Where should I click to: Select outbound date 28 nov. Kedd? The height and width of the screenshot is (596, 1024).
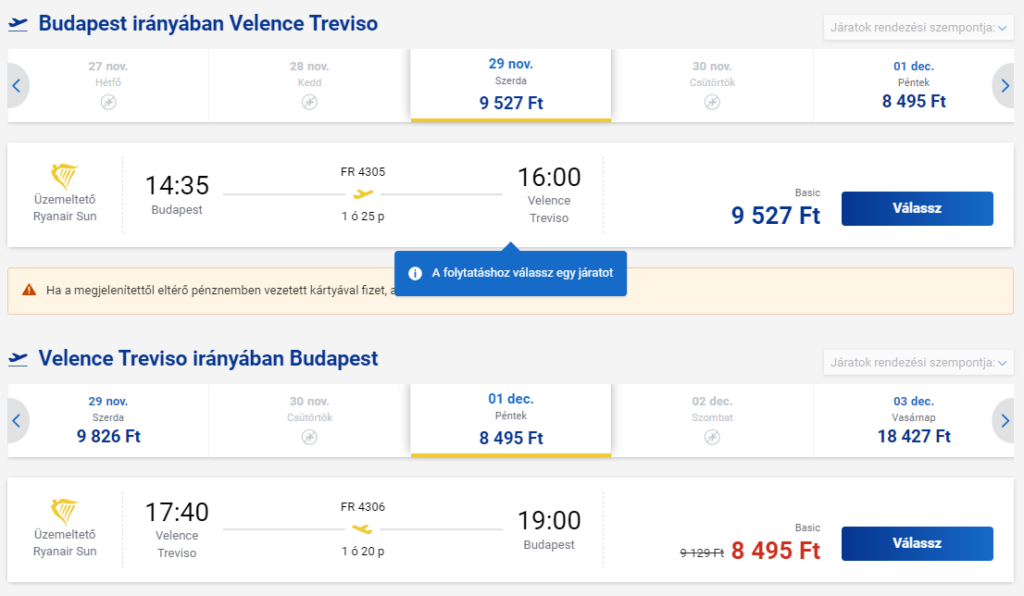tap(310, 86)
